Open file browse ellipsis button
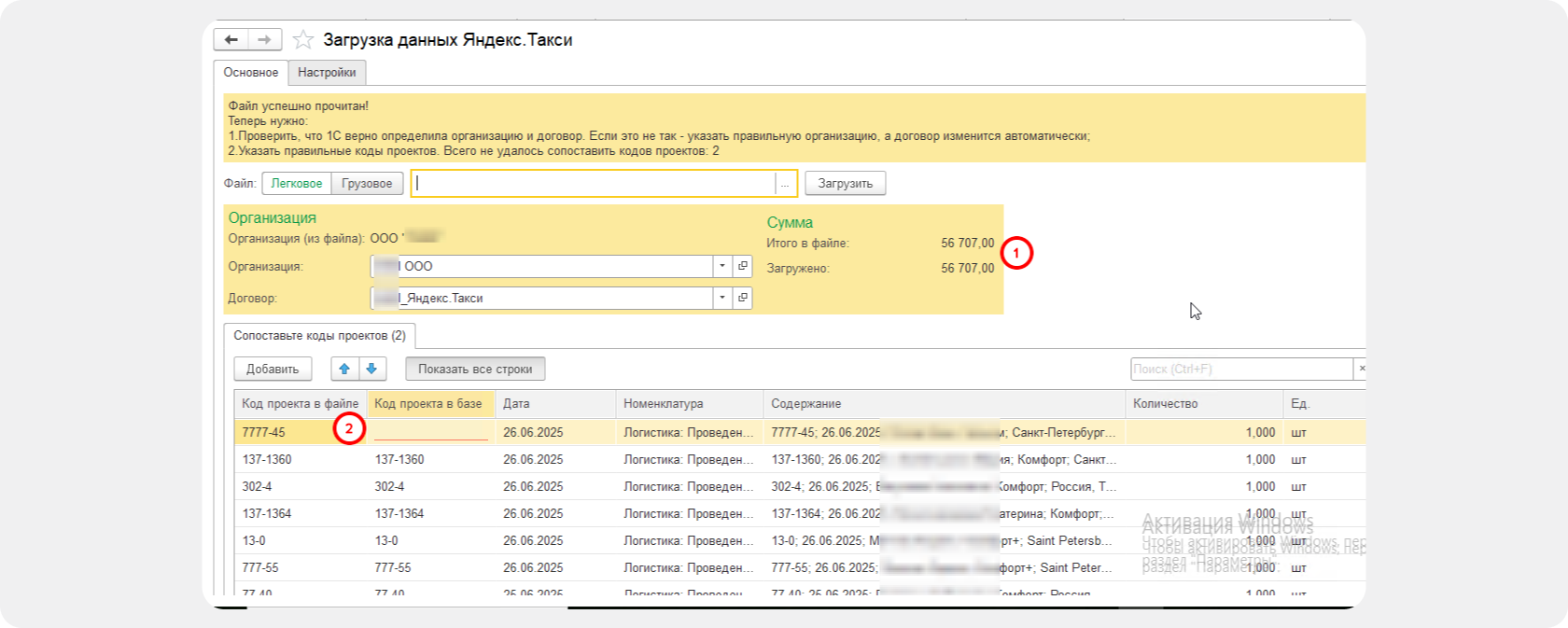This screenshot has width=1568, height=628. point(786,184)
